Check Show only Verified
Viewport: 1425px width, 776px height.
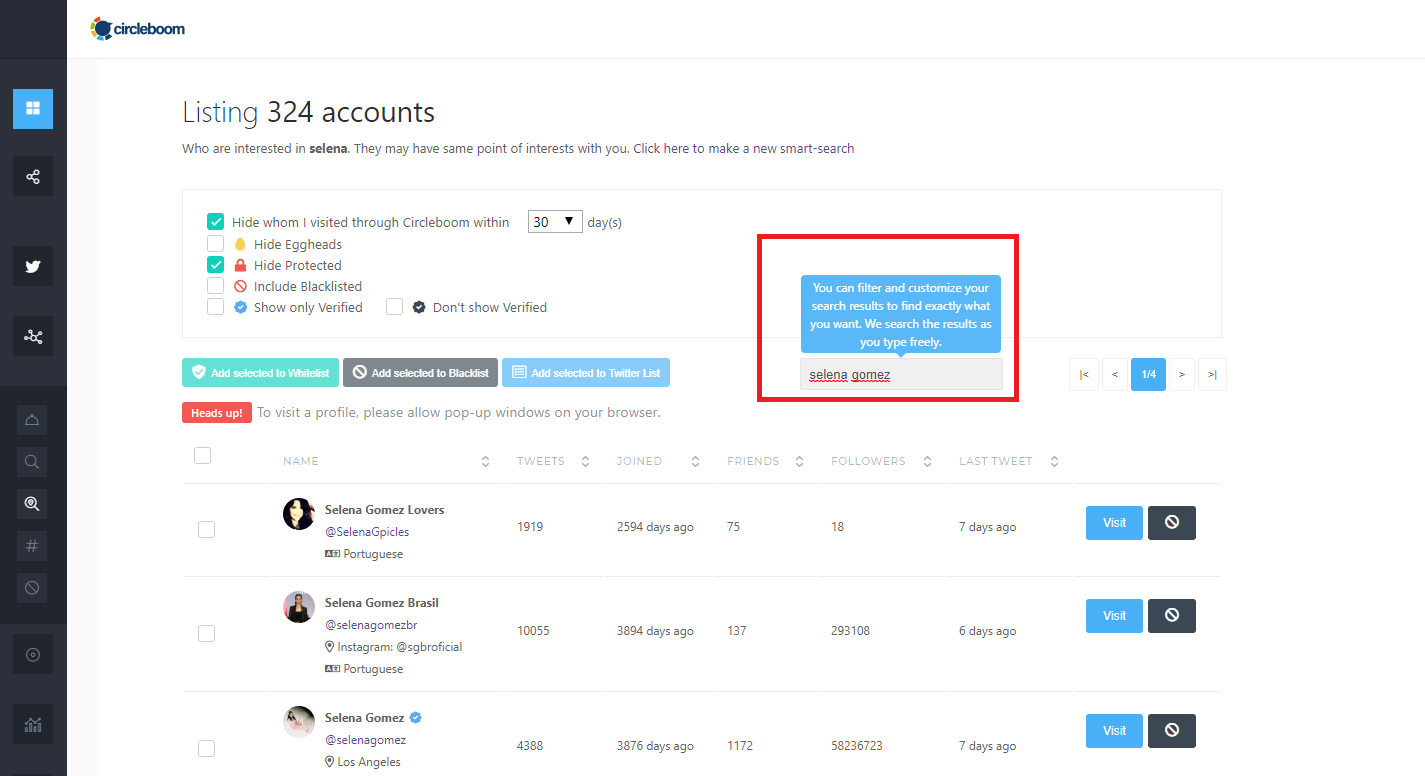pyautogui.click(x=215, y=307)
